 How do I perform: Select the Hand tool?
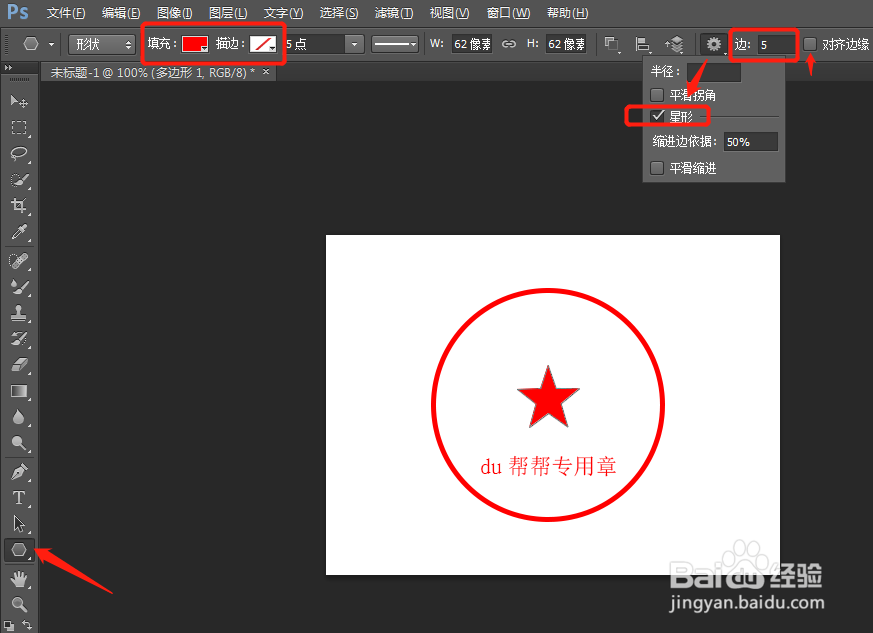pos(19,580)
